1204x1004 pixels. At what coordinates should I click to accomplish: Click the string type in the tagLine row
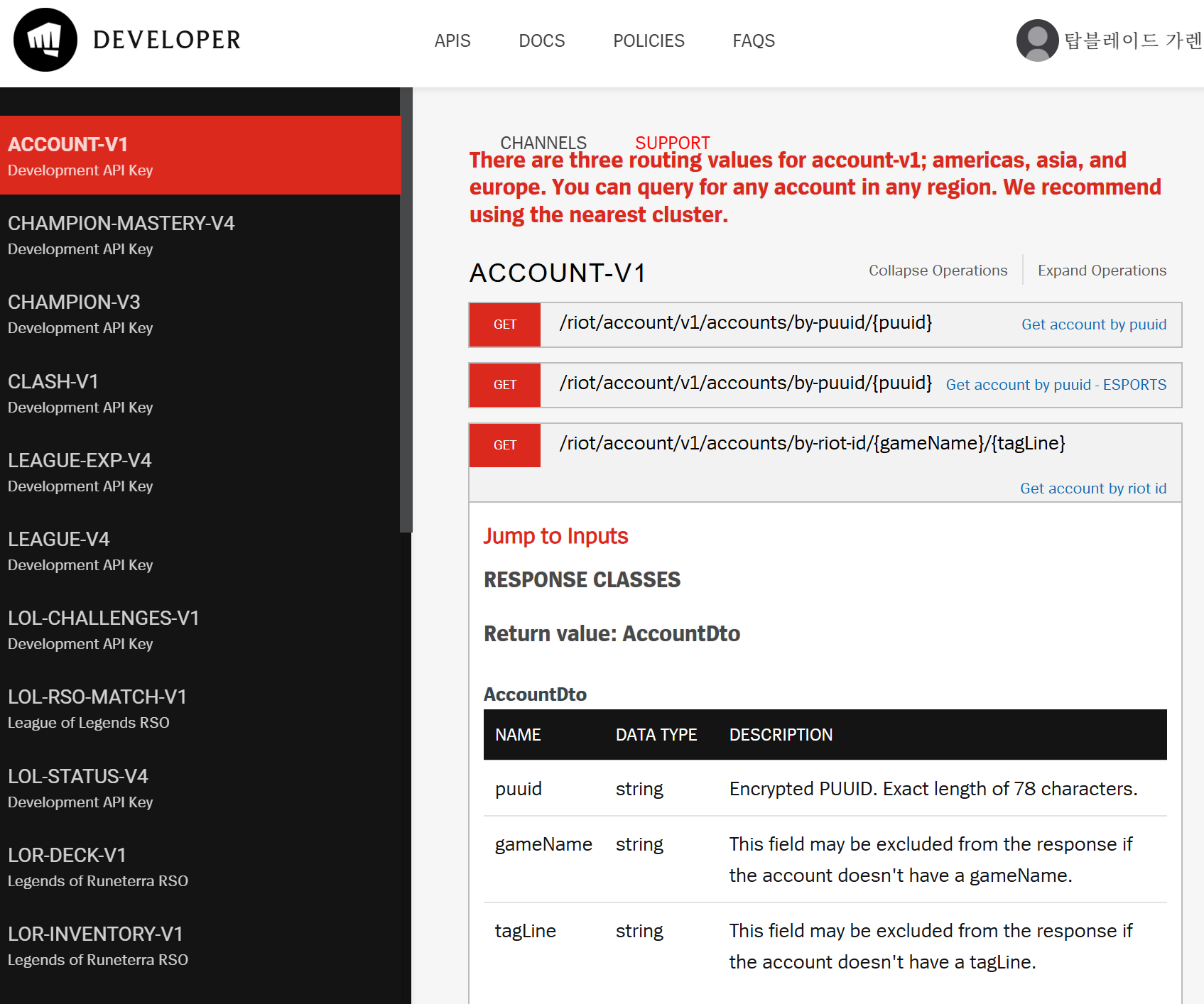(x=639, y=931)
